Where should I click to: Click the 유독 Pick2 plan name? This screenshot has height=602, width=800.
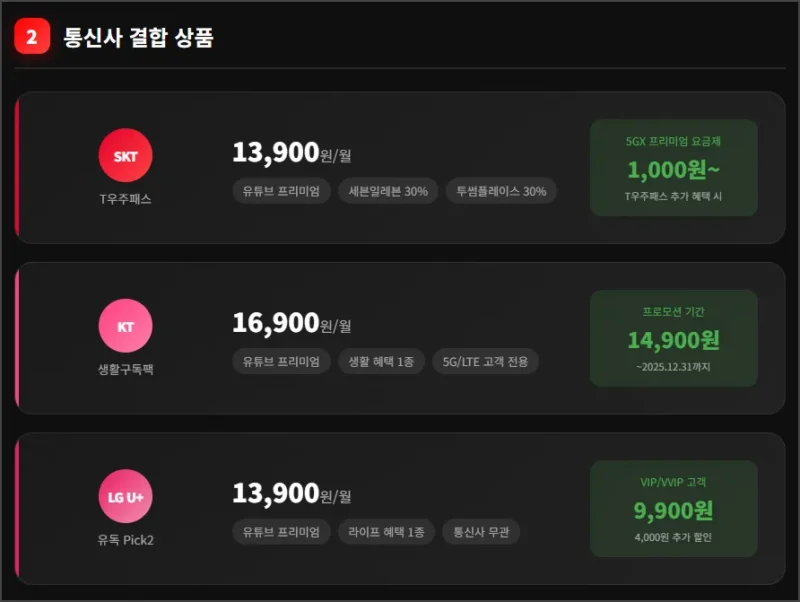tap(125, 540)
